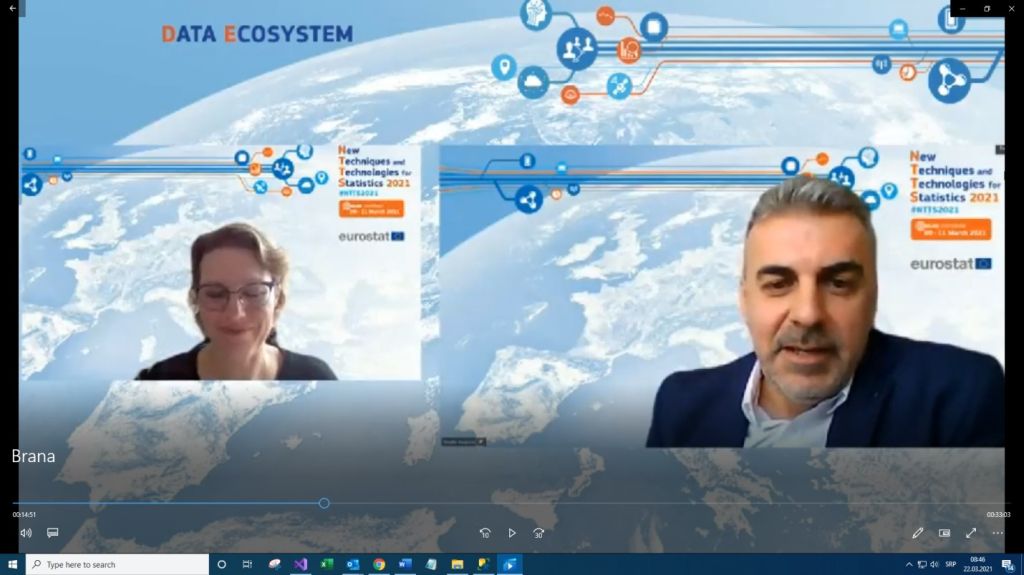Skip forward 30 seconds
1024x575 pixels.
[539, 533]
